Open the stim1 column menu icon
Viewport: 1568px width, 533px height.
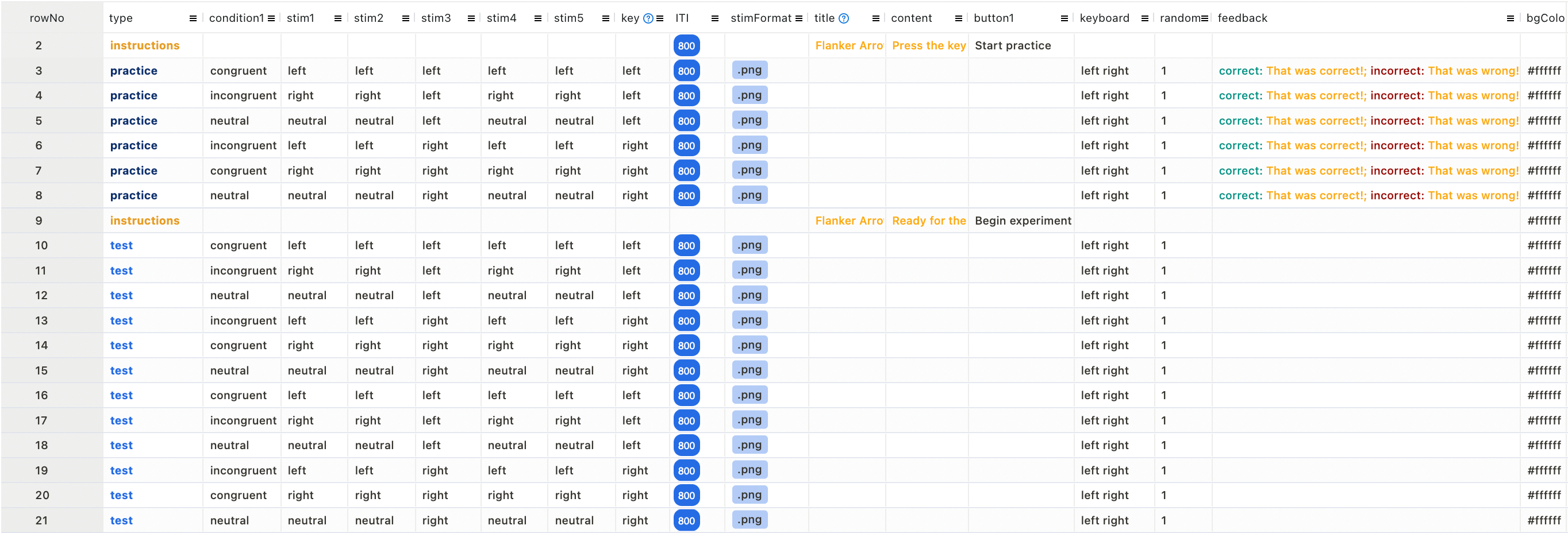(338, 18)
